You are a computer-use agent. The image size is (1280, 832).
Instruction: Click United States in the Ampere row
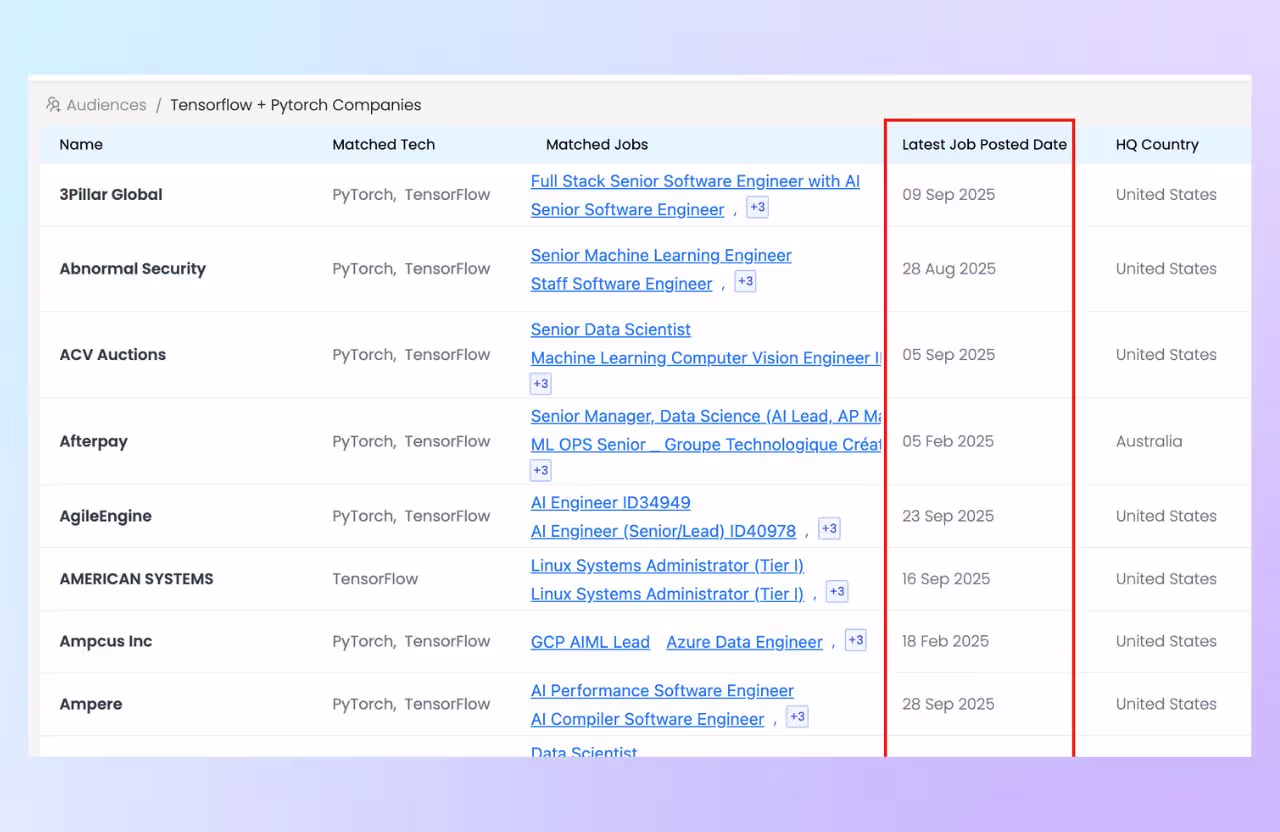[1166, 704]
